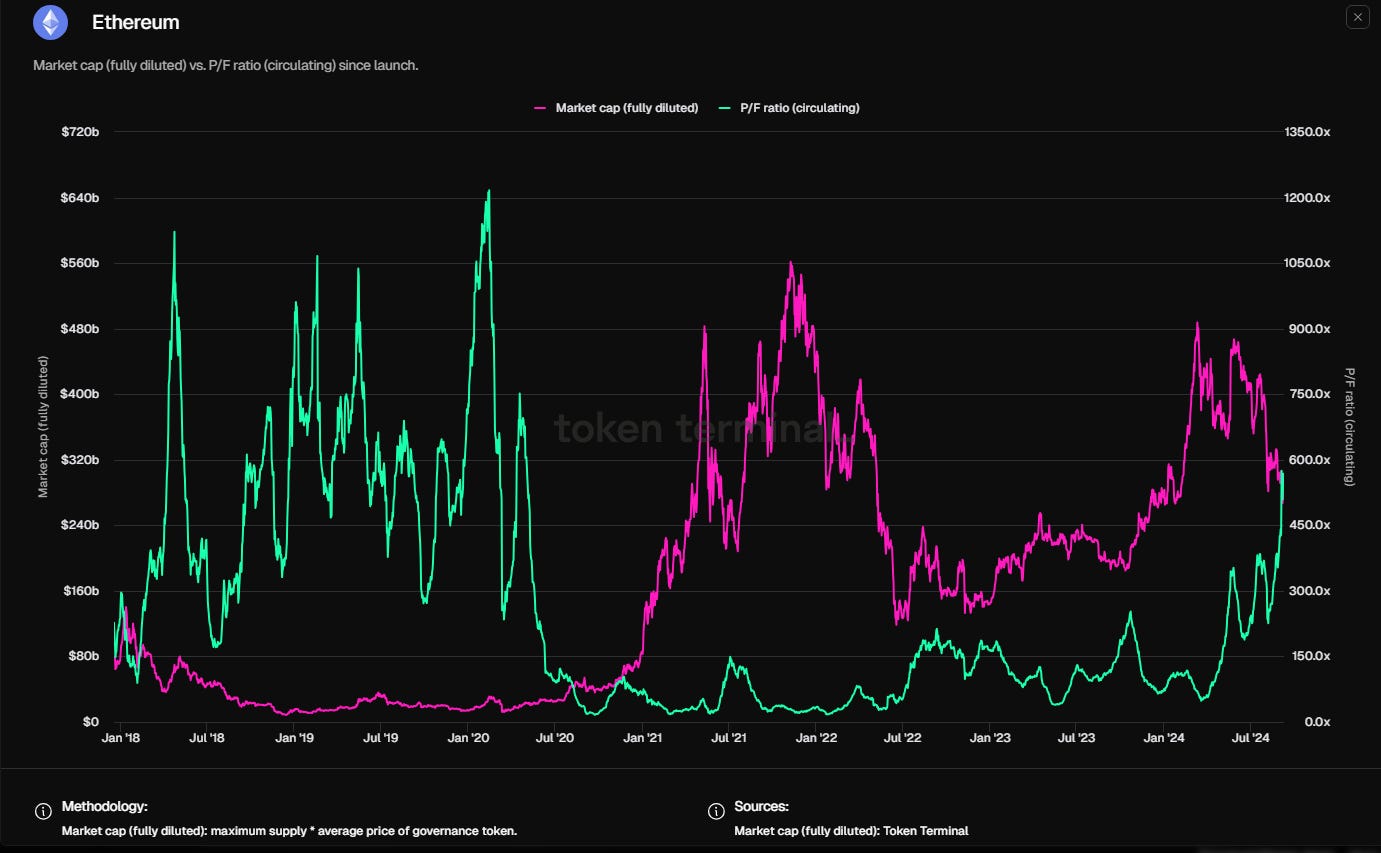Click the chart subtitle about Market cap vs. P/F ratio
The height and width of the screenshot is (853, 1381).
(226, 65)
